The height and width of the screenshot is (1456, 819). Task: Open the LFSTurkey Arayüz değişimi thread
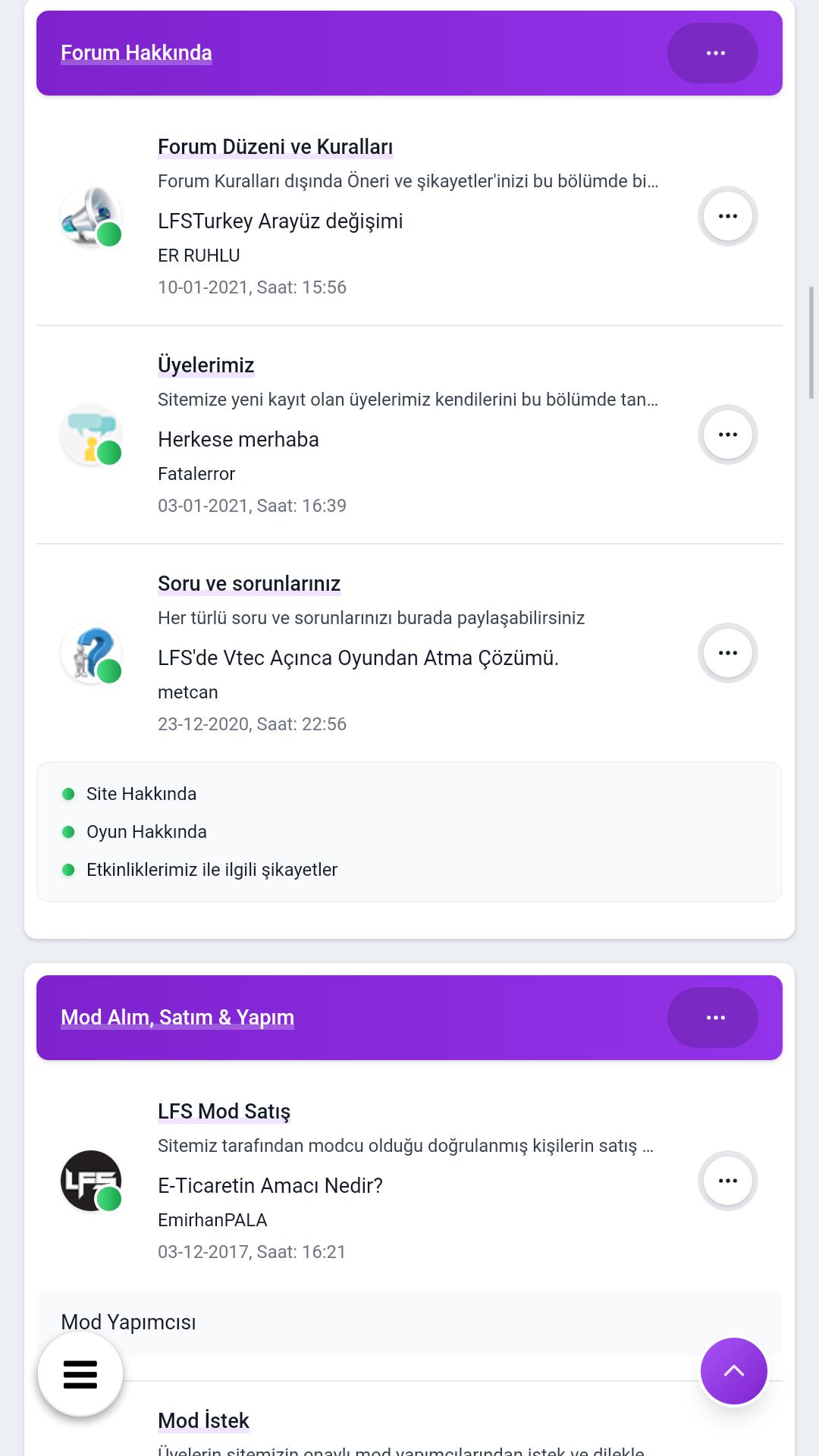click(x=281, y=221)
